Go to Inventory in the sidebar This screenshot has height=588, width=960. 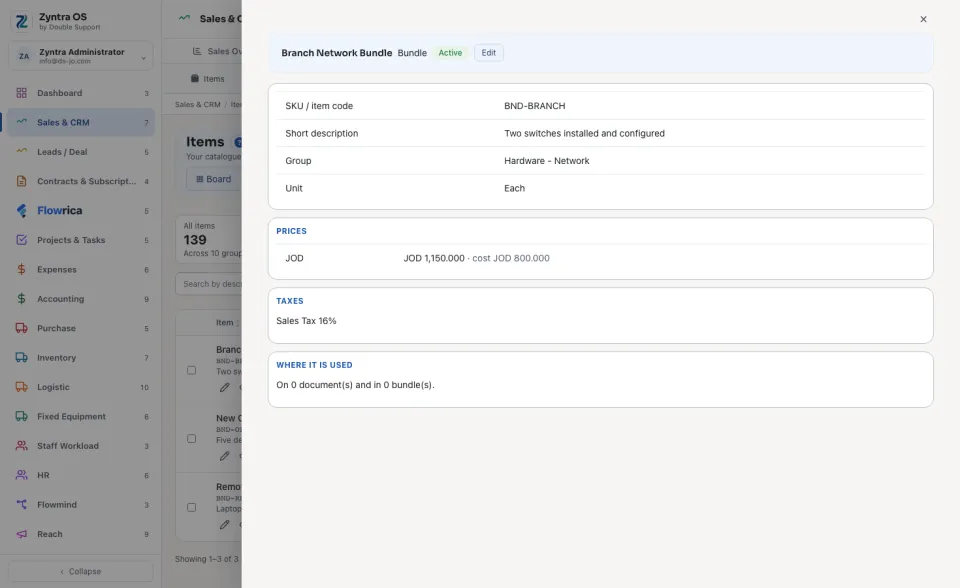click(x=81, y=357)
